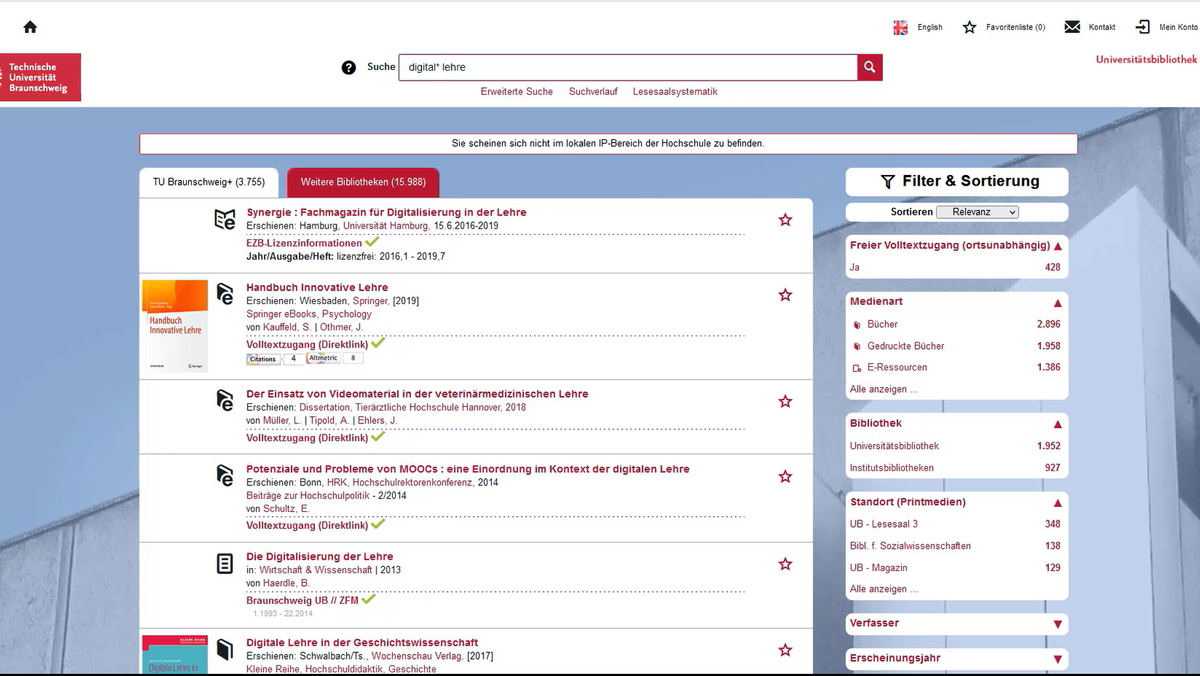Screen dimensions: 1200x676
Task: Open the Handbuch Innovative Lehre cover thumbnail
Action: (175, 326)
